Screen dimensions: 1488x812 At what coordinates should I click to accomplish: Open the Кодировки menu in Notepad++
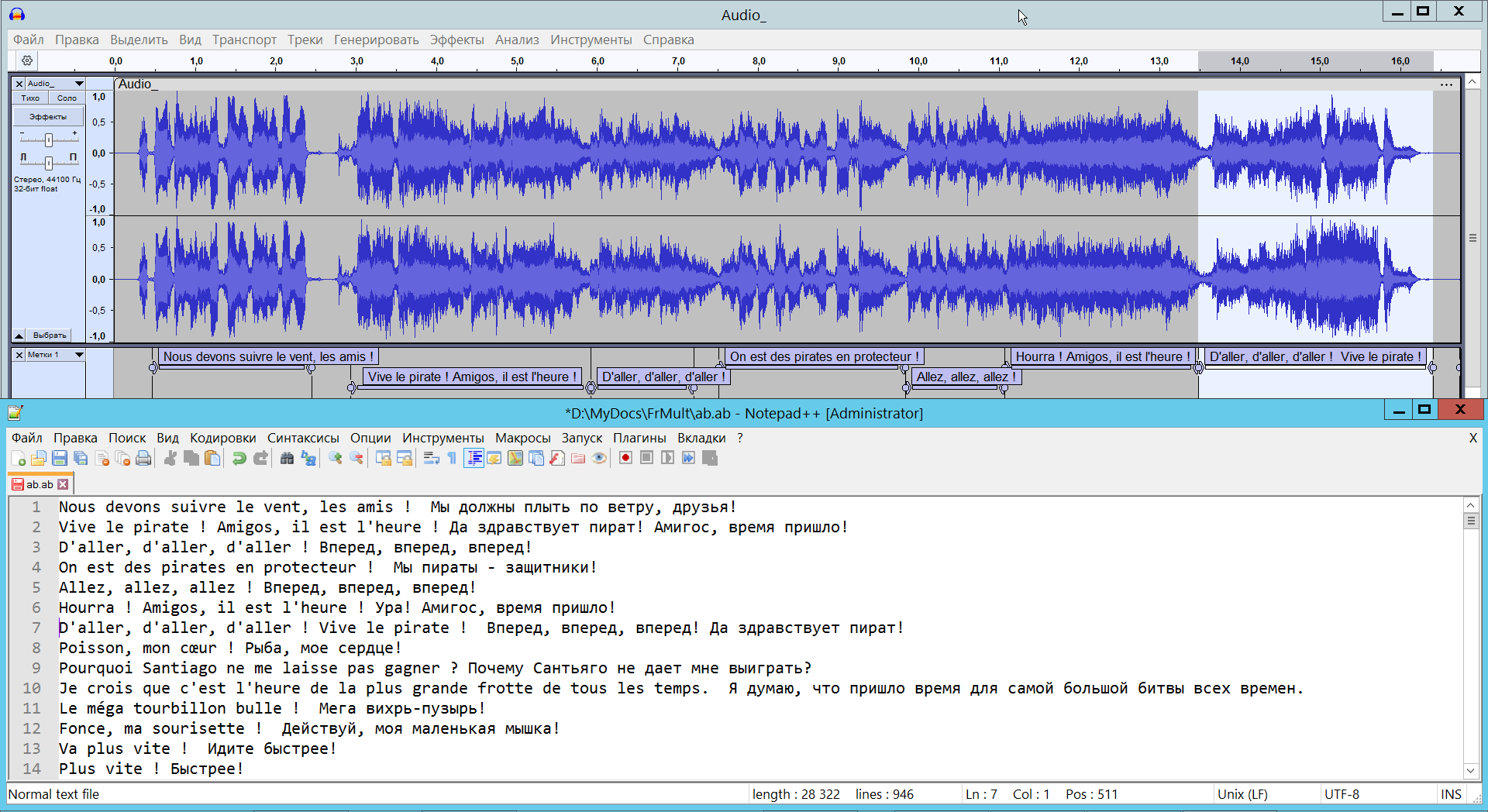222,438
